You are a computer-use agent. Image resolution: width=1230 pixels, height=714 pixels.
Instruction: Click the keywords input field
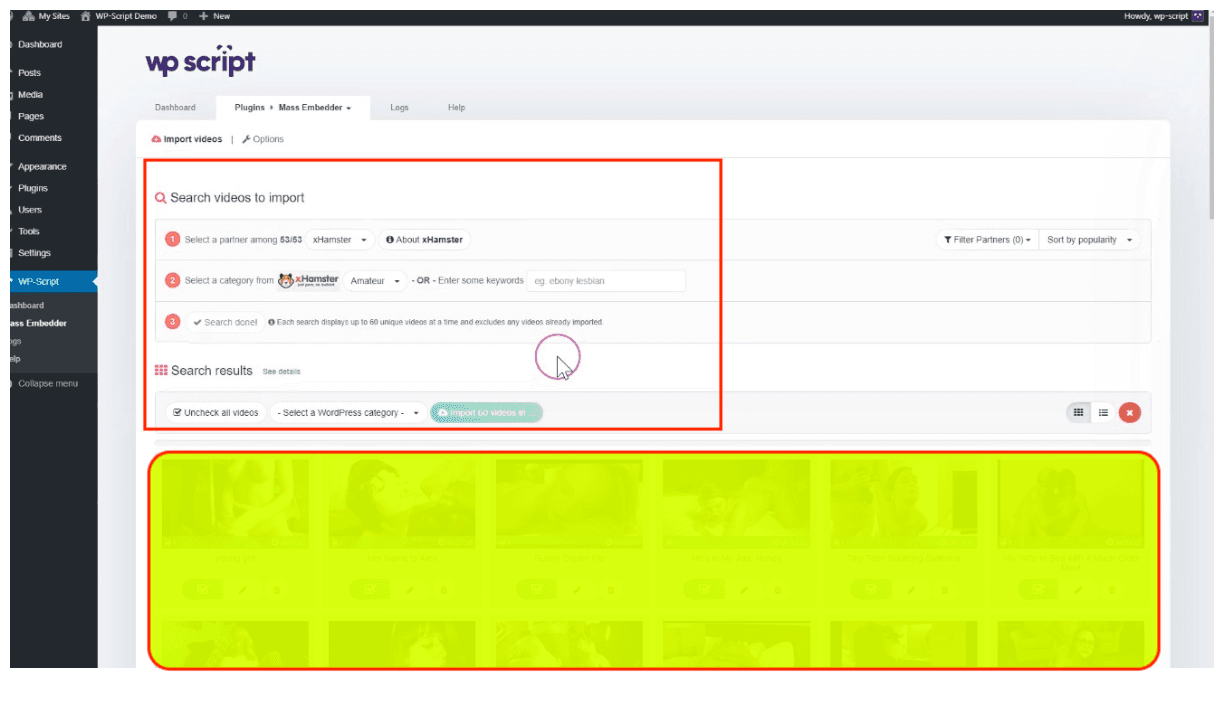tap(606, 281)
